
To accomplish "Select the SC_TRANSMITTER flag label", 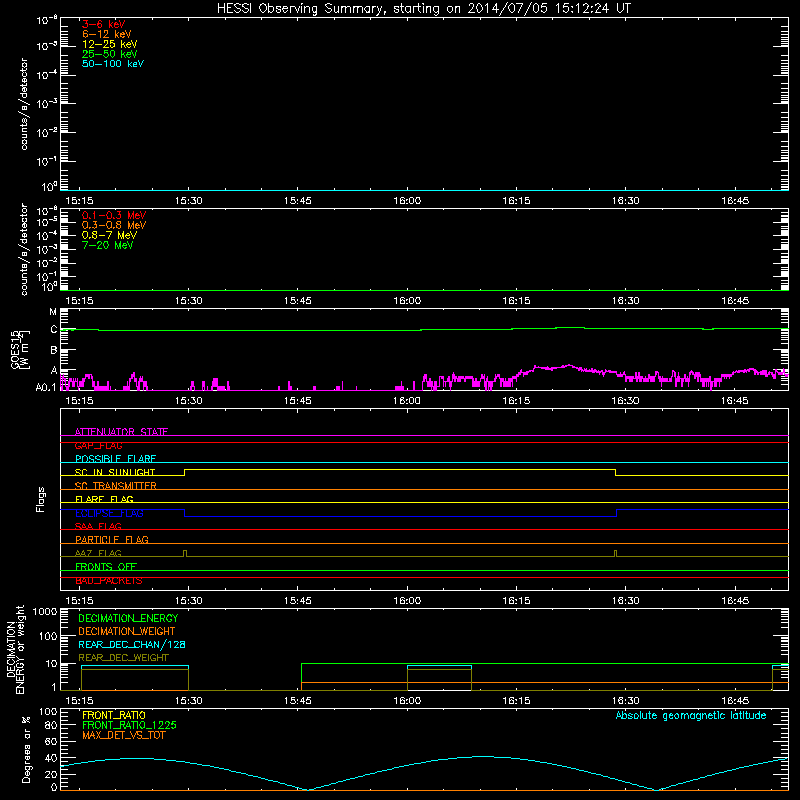I will [115, 486].
